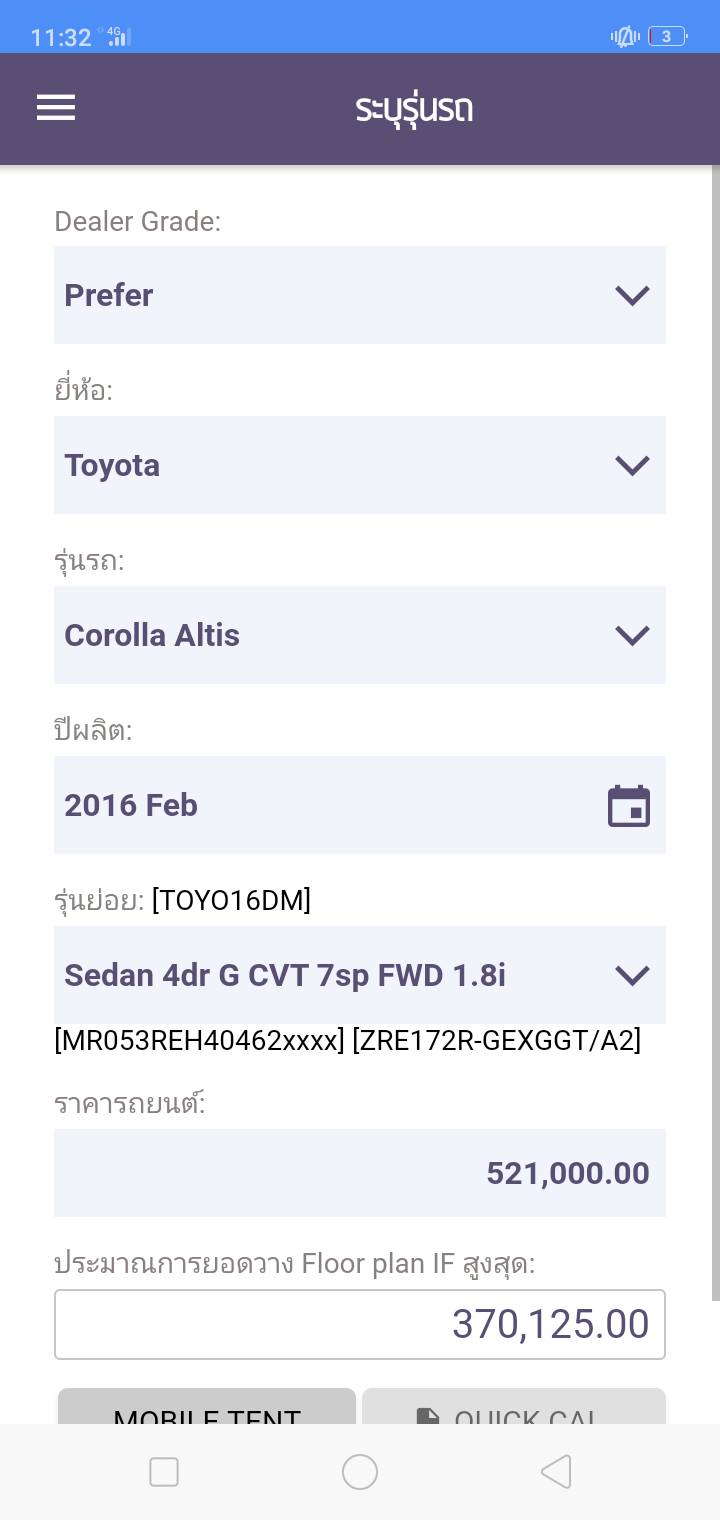Screen dimensions: 720x1520
Task: Open the hamburger navigation menu
Action: (56, 108)
